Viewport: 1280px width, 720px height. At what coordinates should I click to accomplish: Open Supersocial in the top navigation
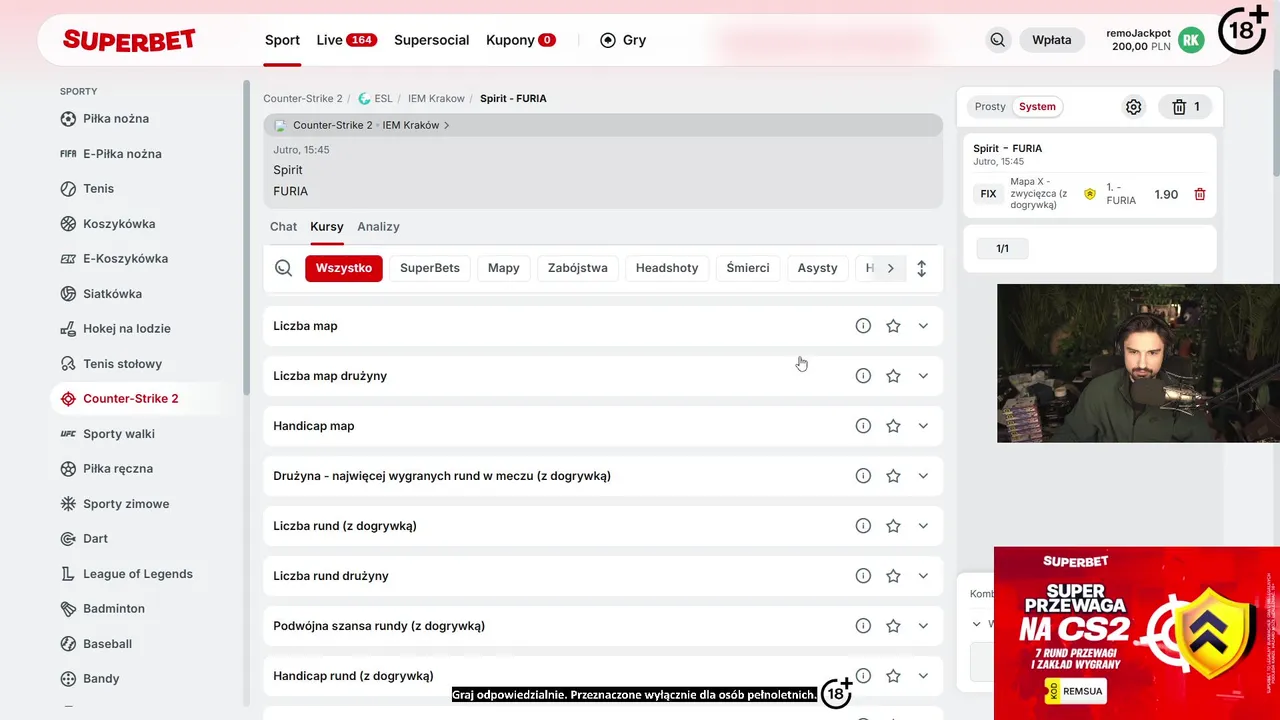click(431, 40)
